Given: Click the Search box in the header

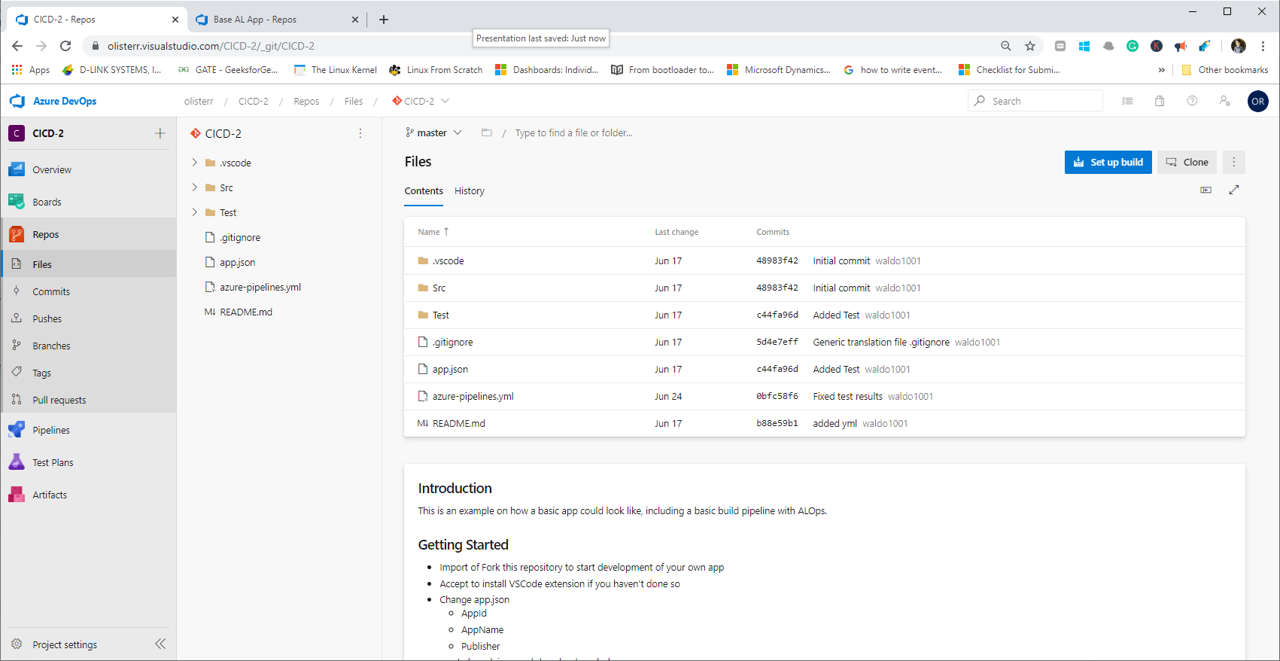Looking at the screenshot, I should [1035, 101].
